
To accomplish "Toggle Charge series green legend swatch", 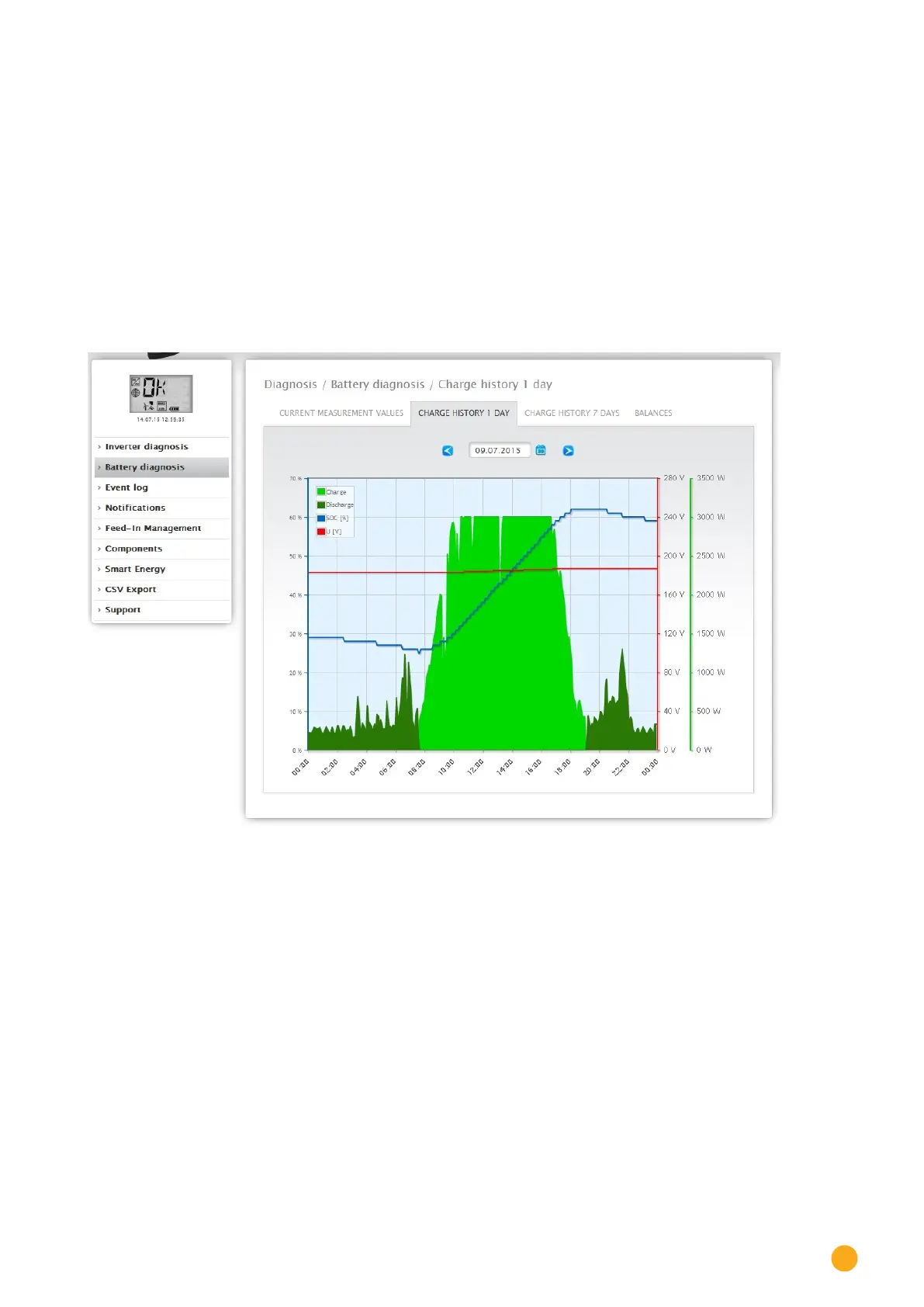I will point(321,492).
